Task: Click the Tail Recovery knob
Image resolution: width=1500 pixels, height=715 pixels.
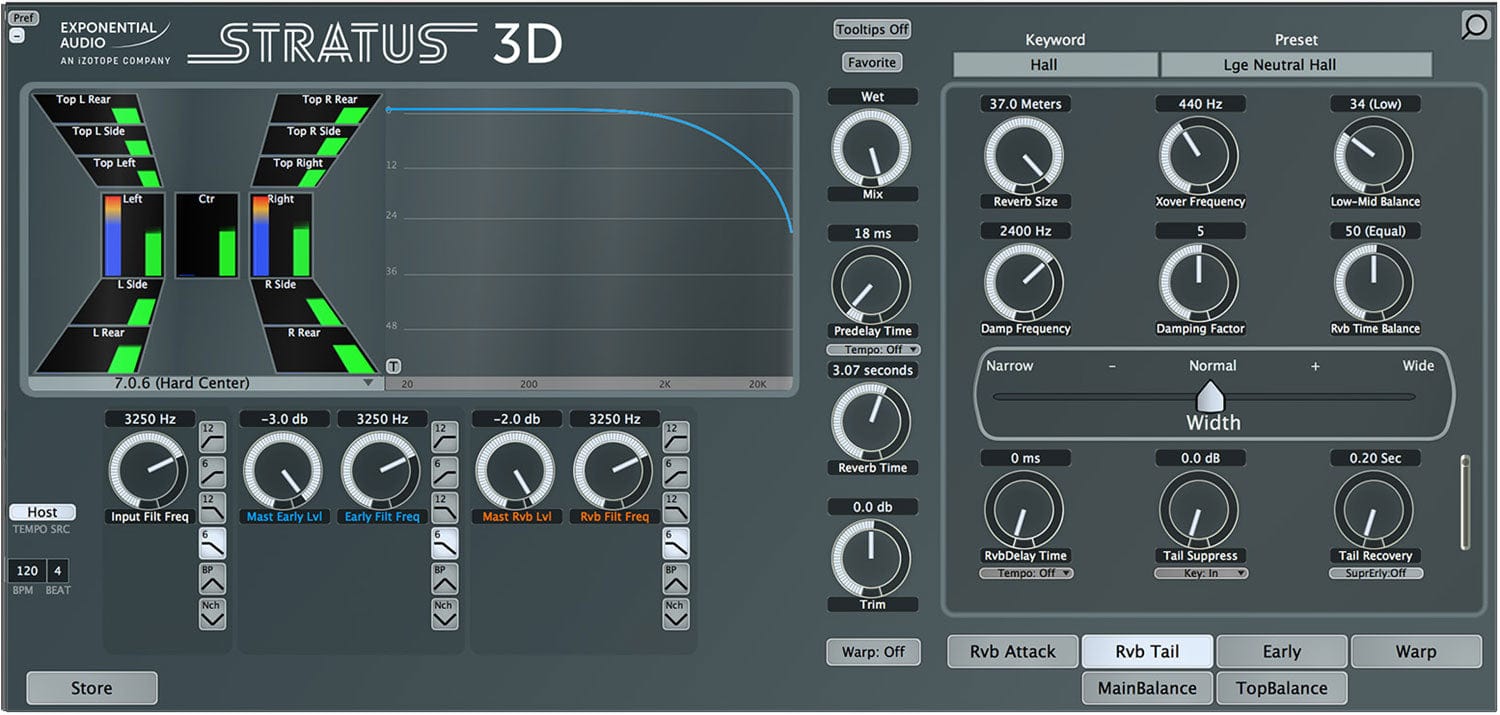Action: pyautogui.click(x=1374, y=510)
